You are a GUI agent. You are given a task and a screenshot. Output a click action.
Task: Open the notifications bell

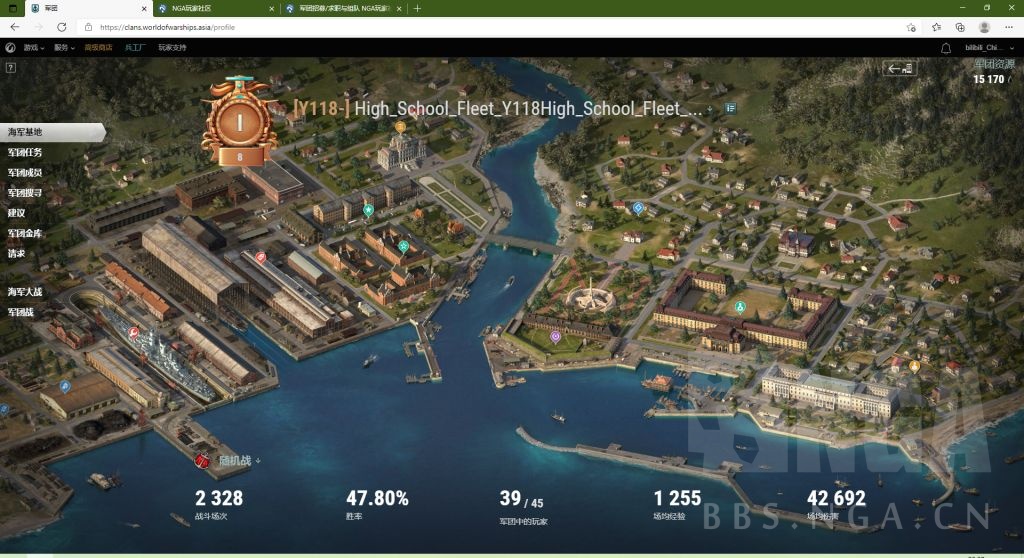click(946, 47)
